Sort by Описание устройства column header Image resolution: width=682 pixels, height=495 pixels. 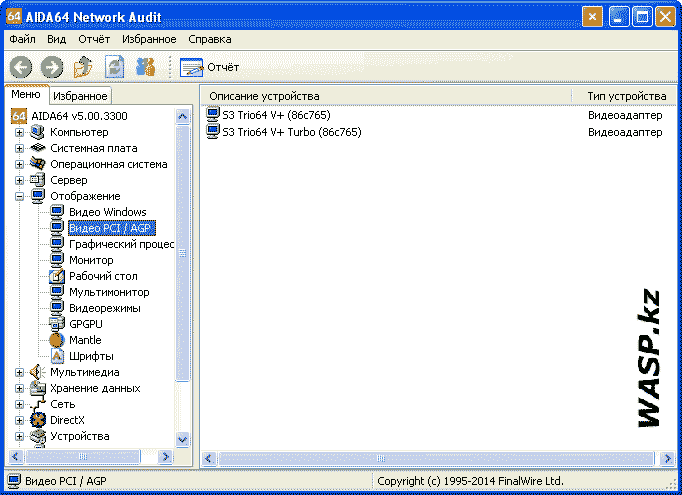(x=386, y=96)
